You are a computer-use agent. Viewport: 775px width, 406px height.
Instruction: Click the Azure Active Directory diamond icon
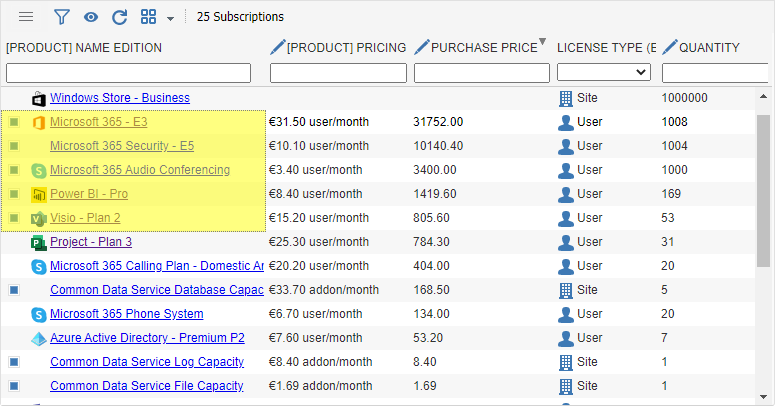click(x=39, y=339)
